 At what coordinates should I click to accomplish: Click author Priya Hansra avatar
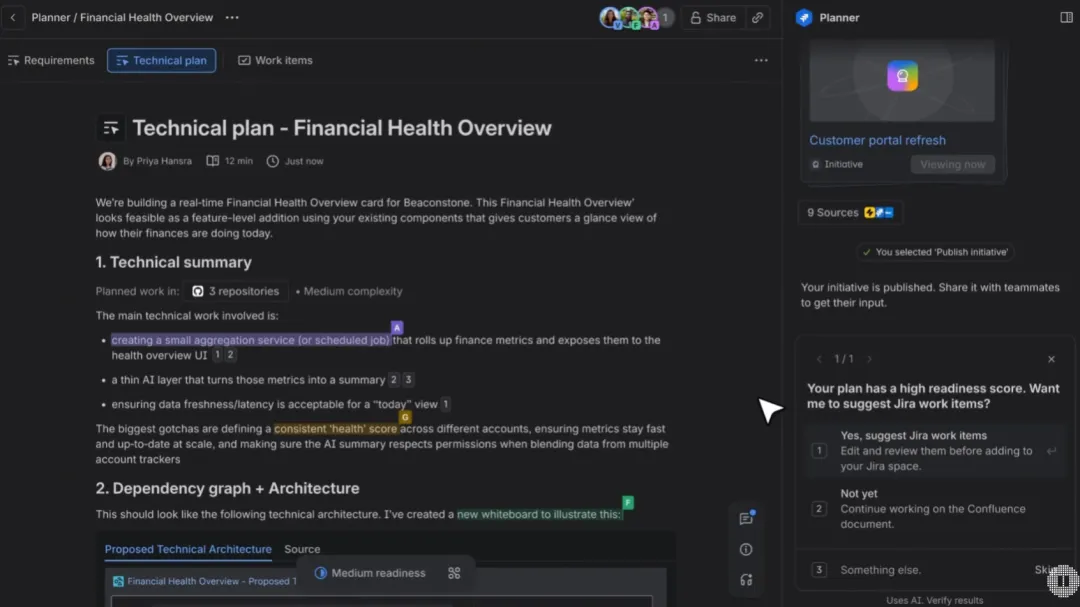click(107, 161)
